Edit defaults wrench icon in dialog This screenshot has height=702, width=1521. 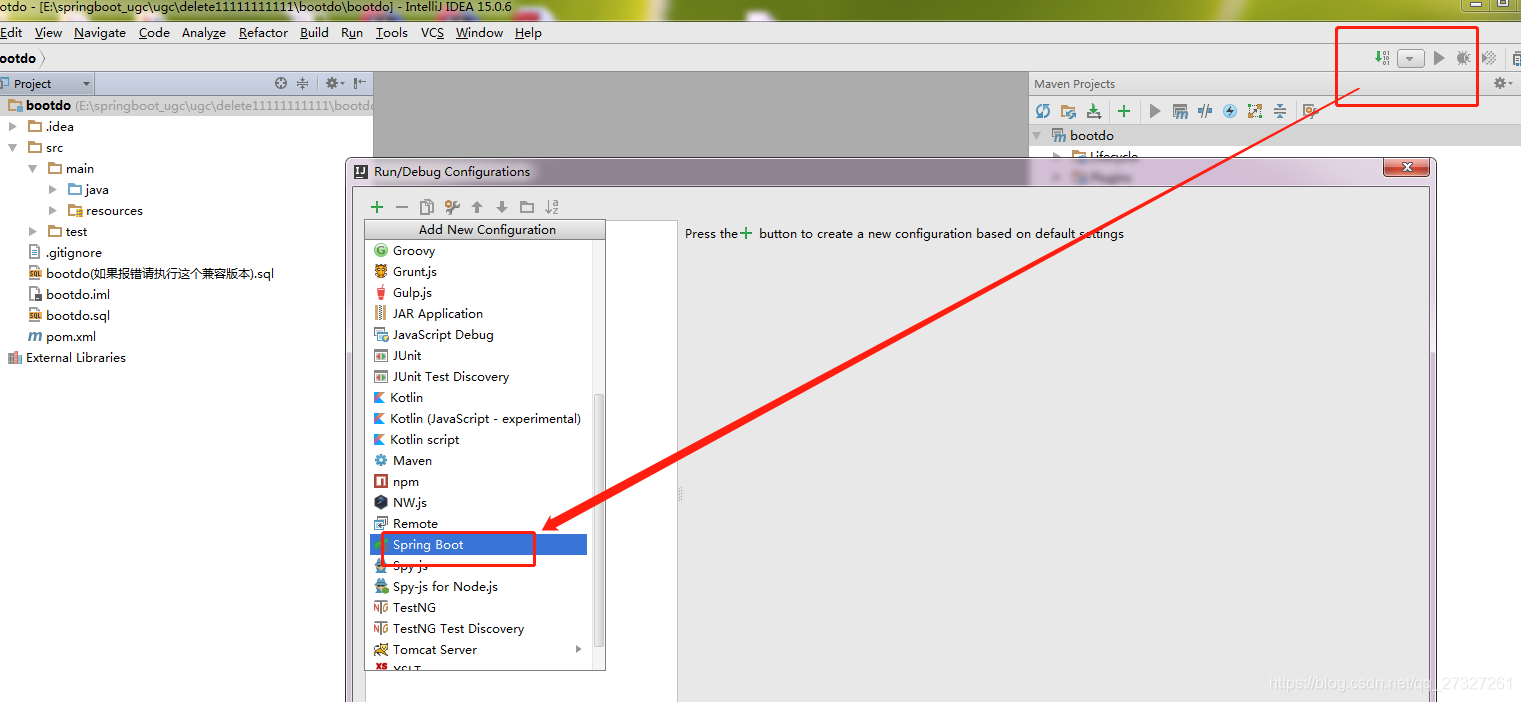coord(452,207)
